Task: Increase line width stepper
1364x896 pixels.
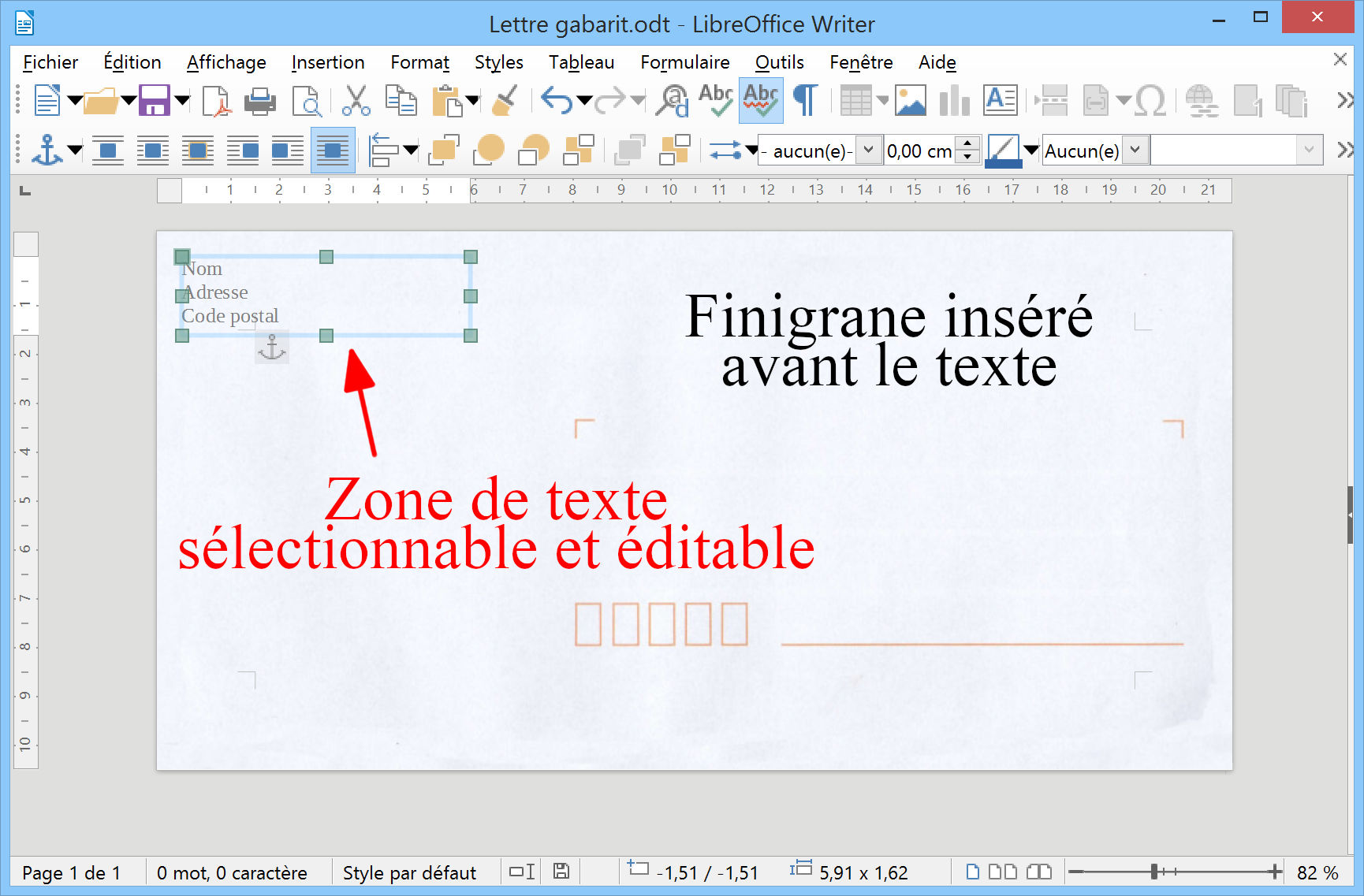Action: [x=967, y=143]
